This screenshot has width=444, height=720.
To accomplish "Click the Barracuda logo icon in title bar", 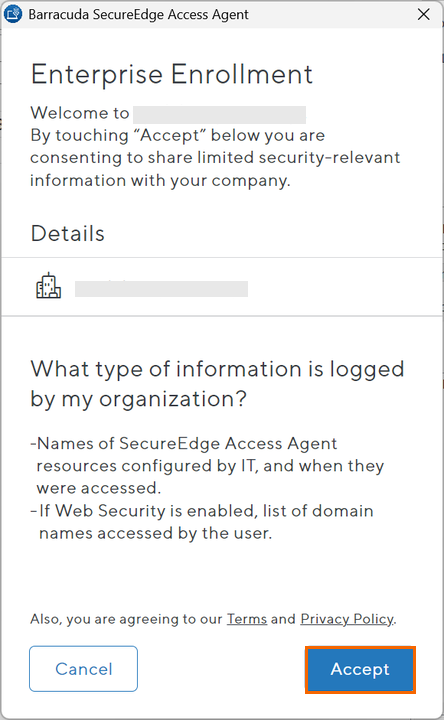I will (x=12, y=14).
